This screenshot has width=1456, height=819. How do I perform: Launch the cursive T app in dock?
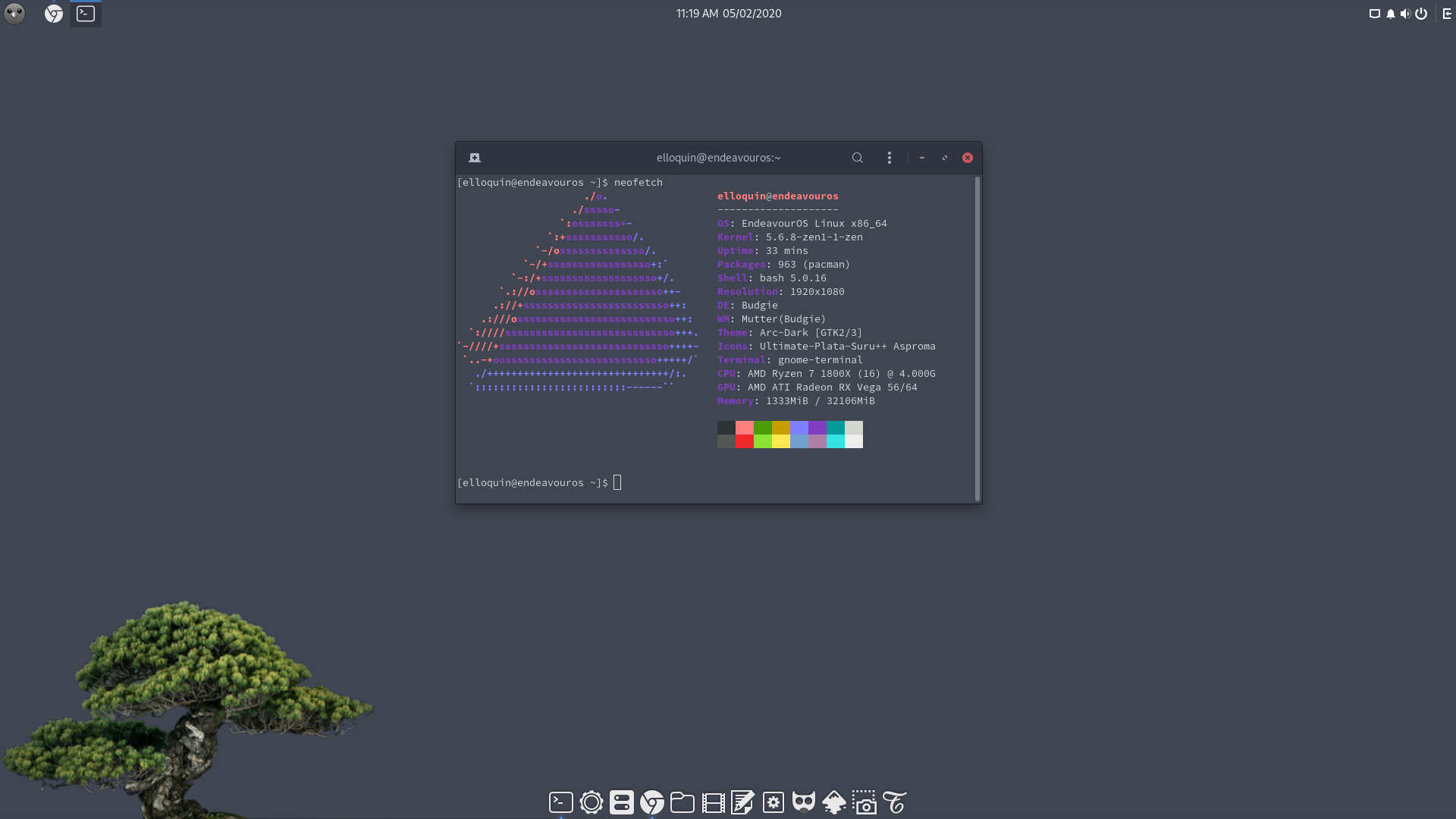click(x=895, y=802)
